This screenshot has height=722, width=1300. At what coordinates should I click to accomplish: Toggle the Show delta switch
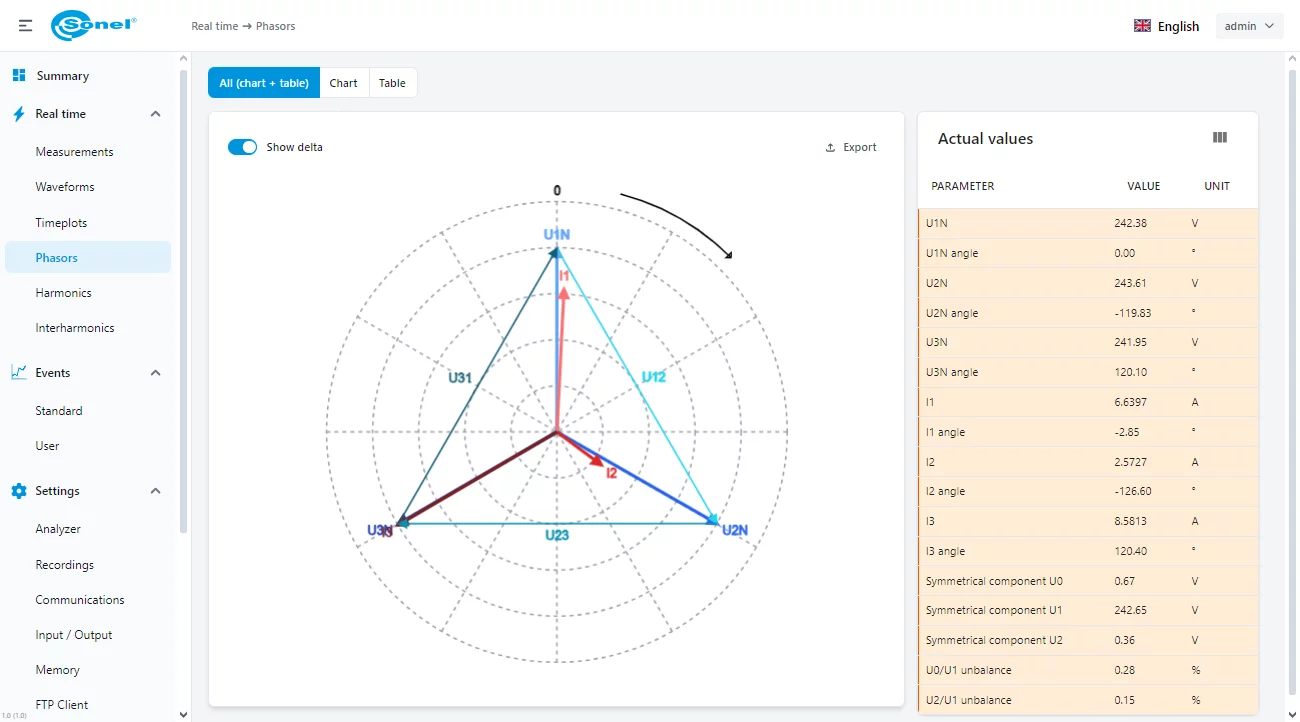point(243,147)
